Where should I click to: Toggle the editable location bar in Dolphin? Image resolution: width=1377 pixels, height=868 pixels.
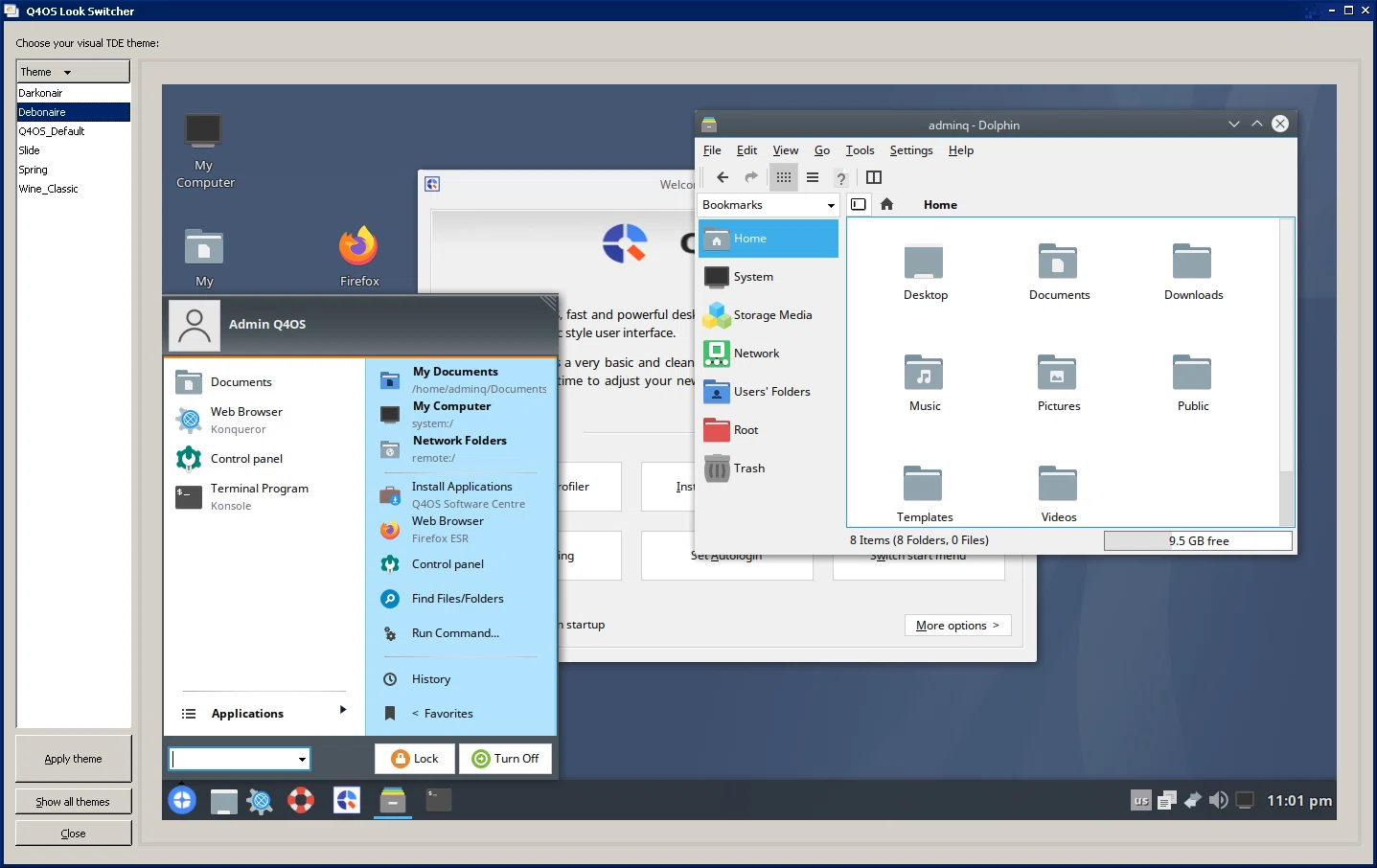coord(859,204)
